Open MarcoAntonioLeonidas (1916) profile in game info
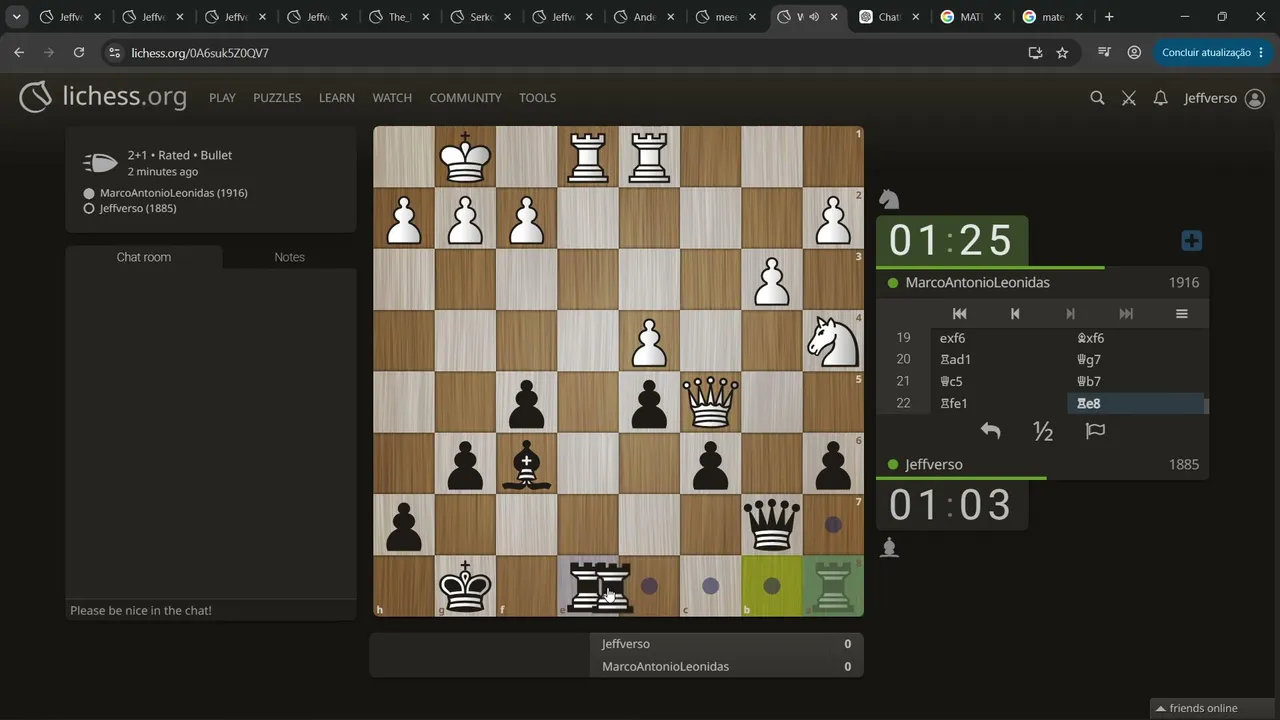 point(174,193)
